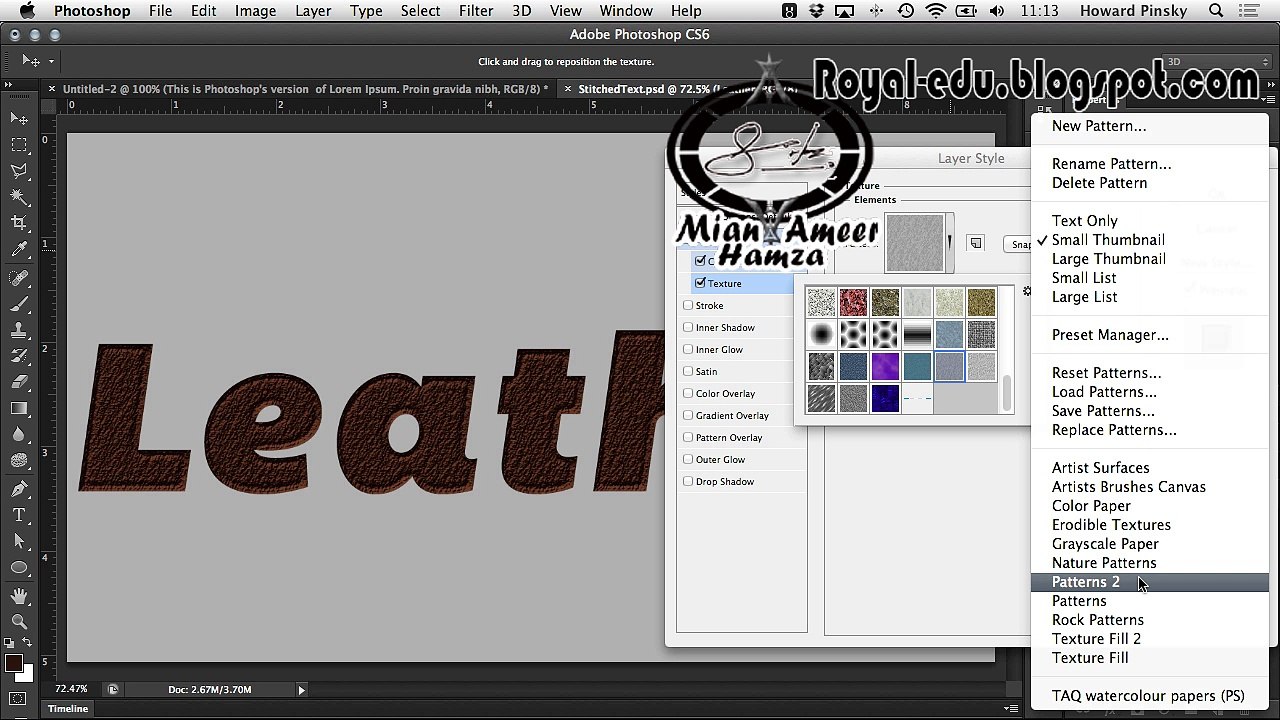
Task: Enable the Pattern Overlay effect
Action: pos(688,437)
